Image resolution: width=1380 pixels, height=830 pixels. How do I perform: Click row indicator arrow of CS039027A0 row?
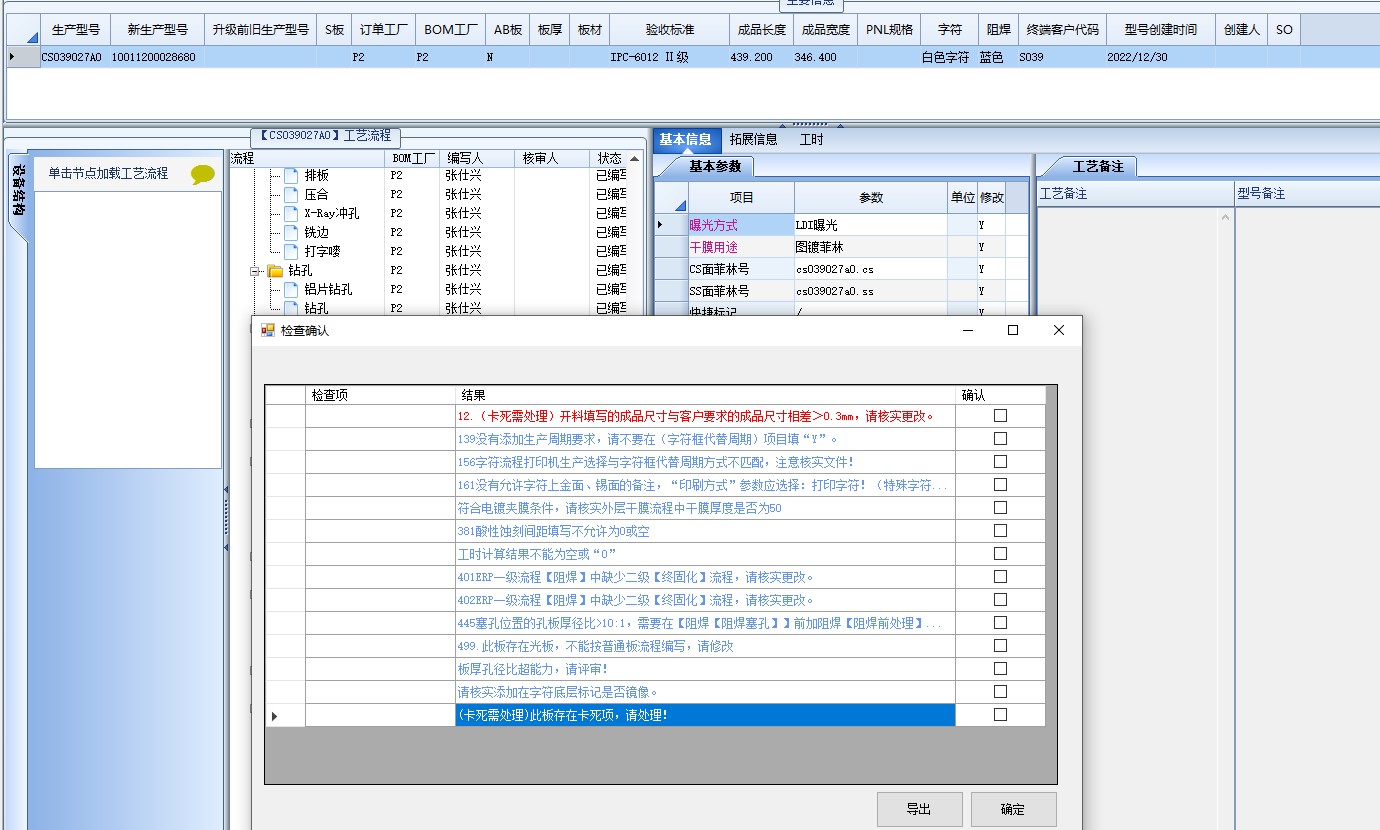point(14,57)
